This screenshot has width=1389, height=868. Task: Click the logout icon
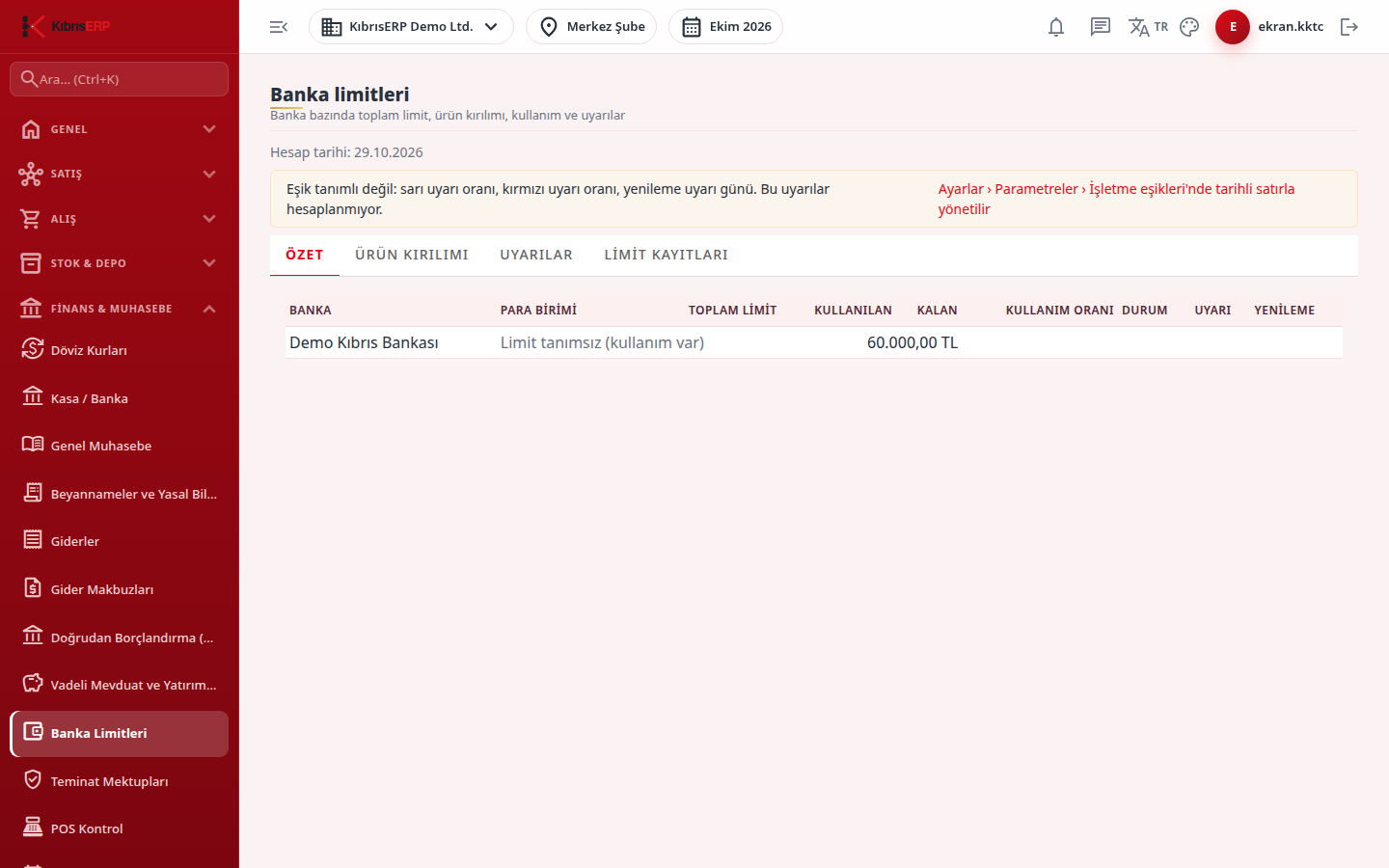(x=1349, y=27)
